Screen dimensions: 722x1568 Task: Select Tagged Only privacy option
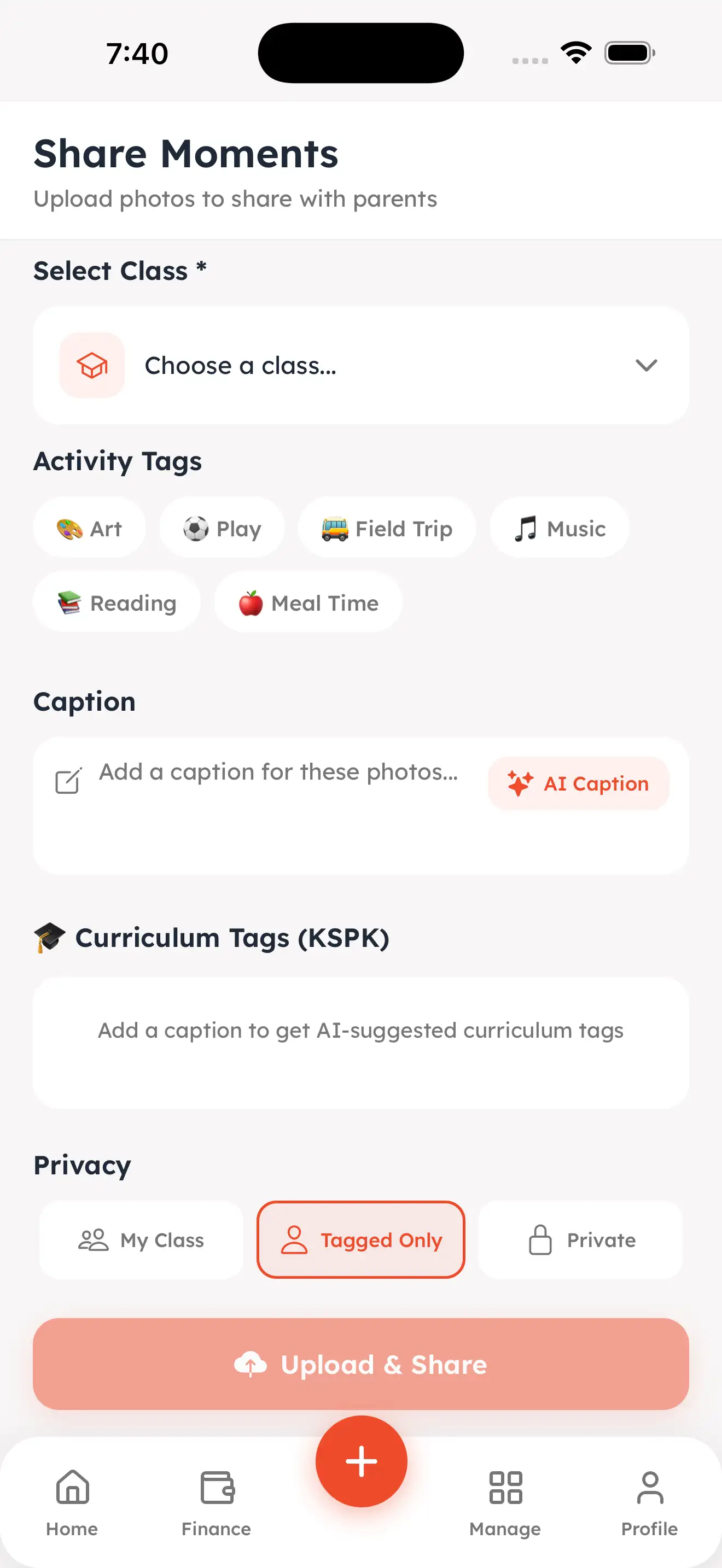tap(361, 1240)
